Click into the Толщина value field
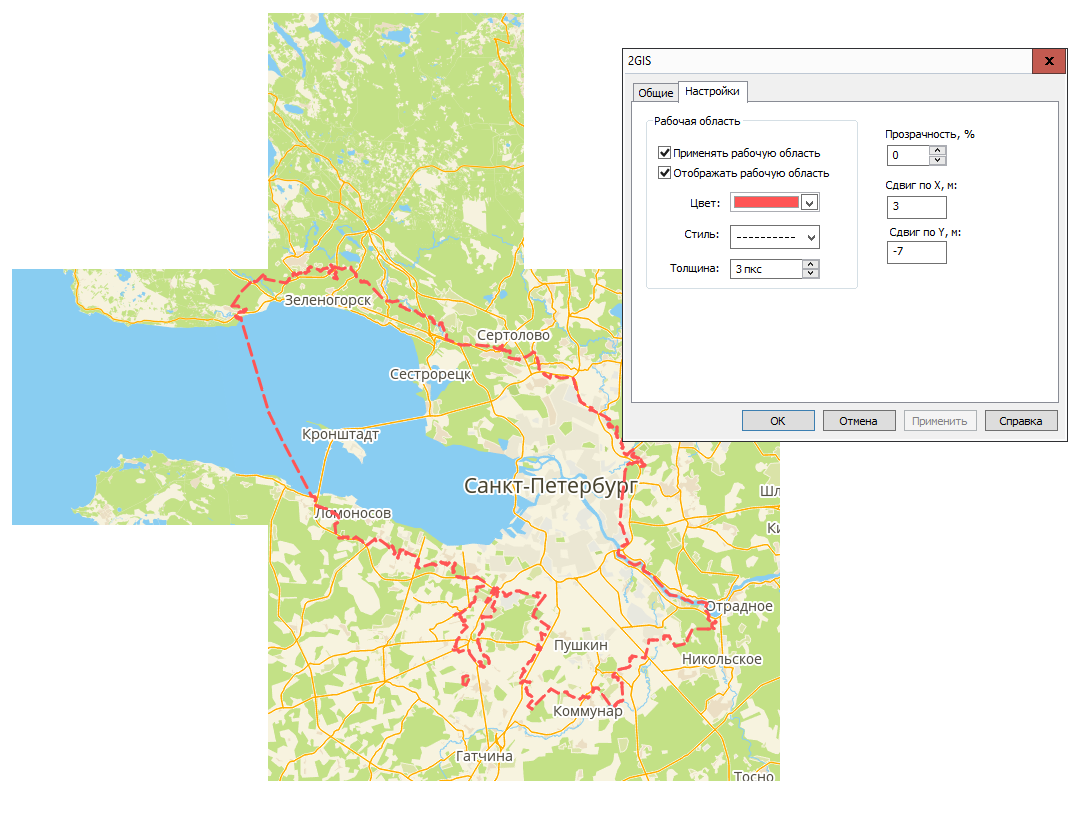Image resolution: width=1080 pixels, height=820 pixels. click(x=766, y=269)
